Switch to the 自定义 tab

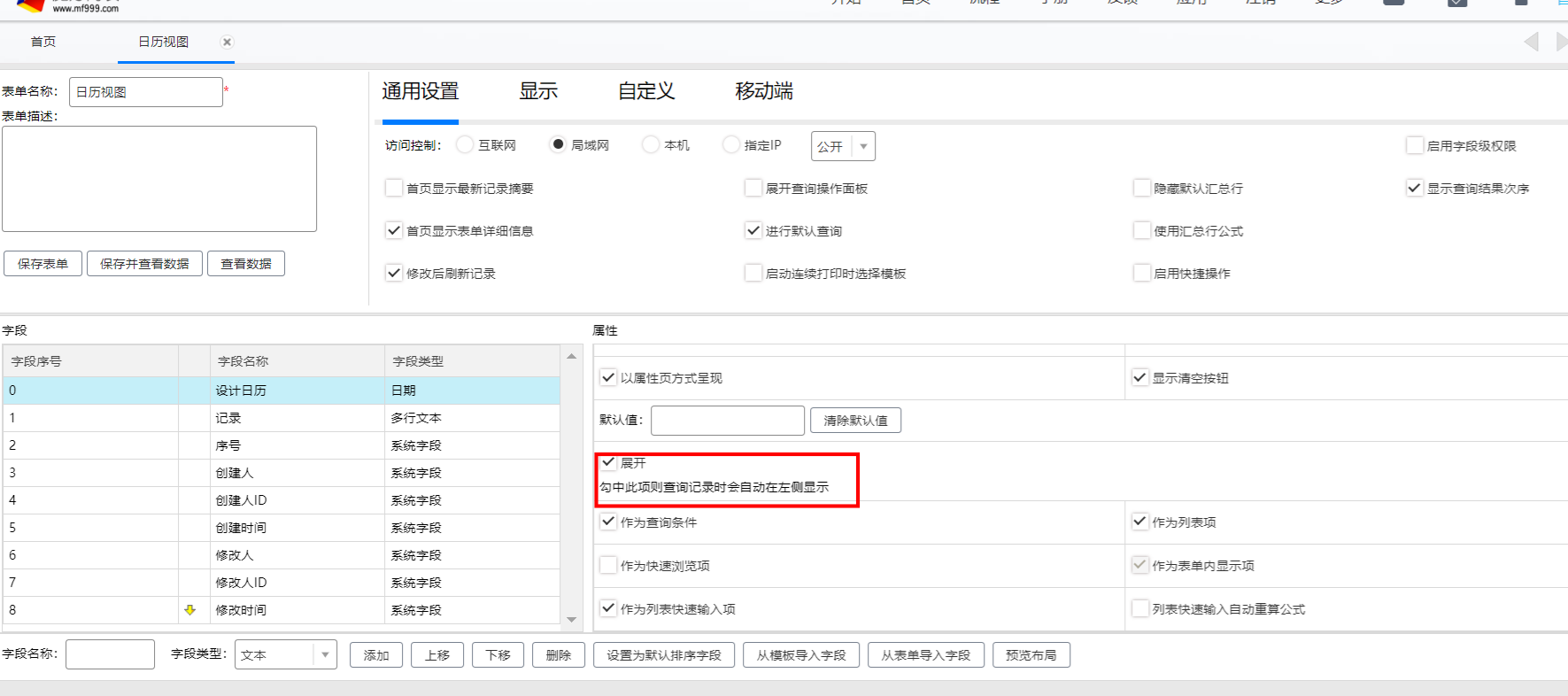646,91
